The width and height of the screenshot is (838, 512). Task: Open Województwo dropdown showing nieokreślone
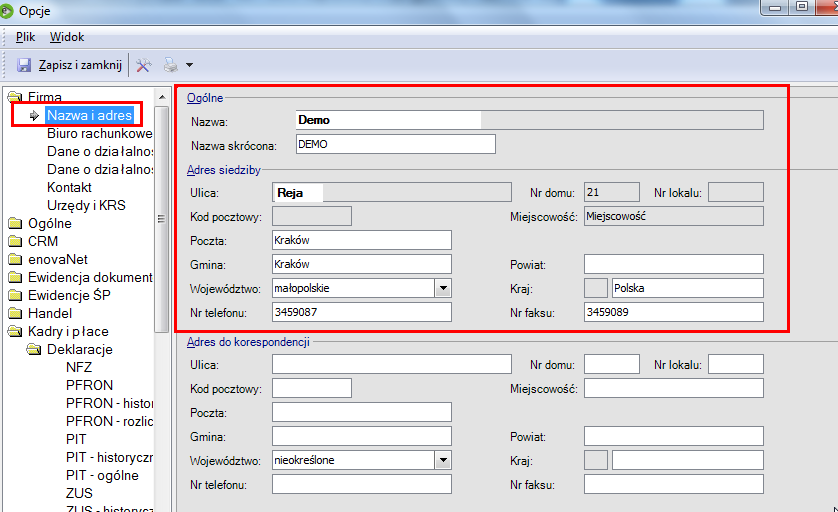[443, 460]
